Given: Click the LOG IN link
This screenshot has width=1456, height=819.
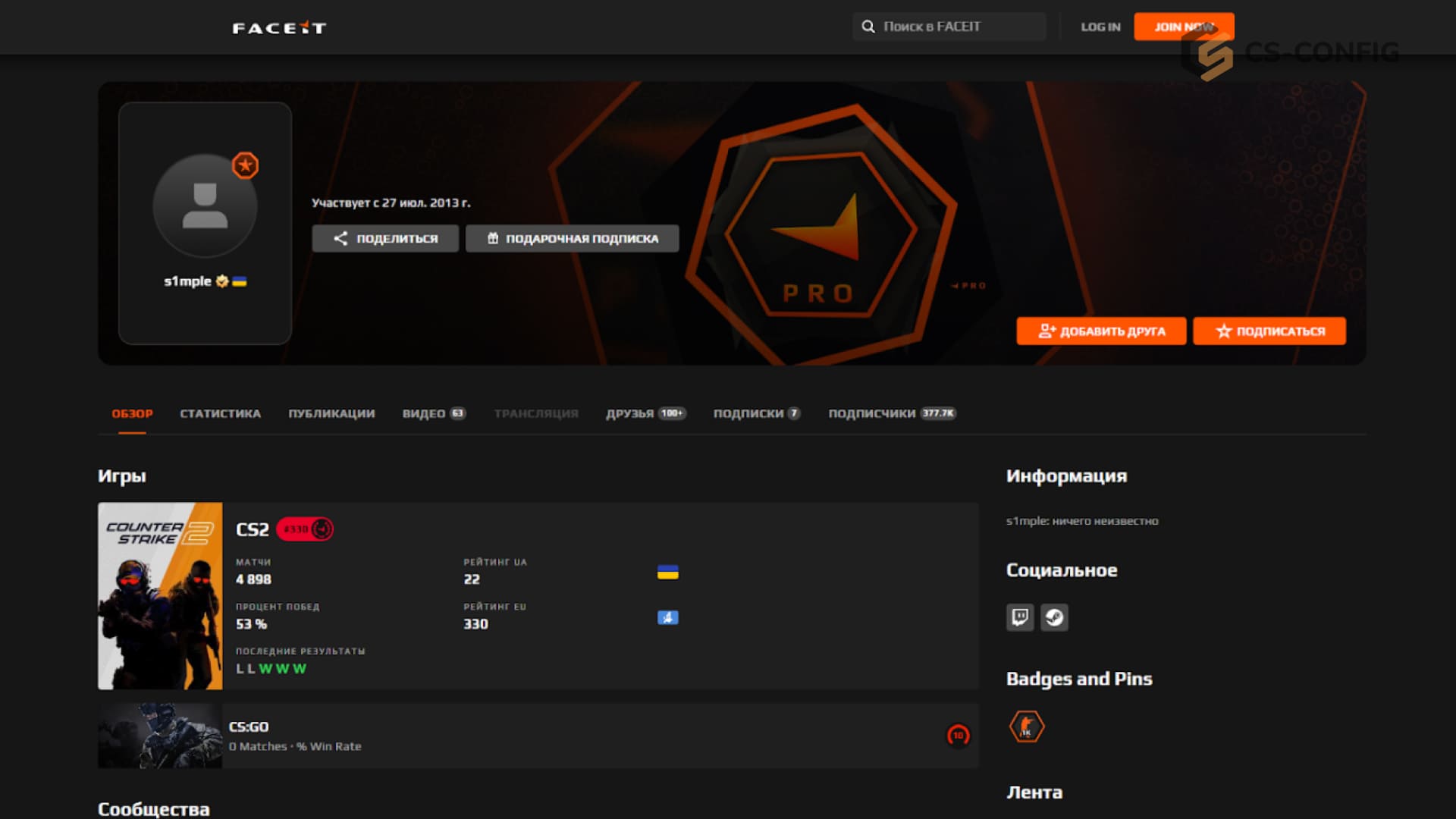Looking at the screenshot, I should click(x=1100, y=27).
